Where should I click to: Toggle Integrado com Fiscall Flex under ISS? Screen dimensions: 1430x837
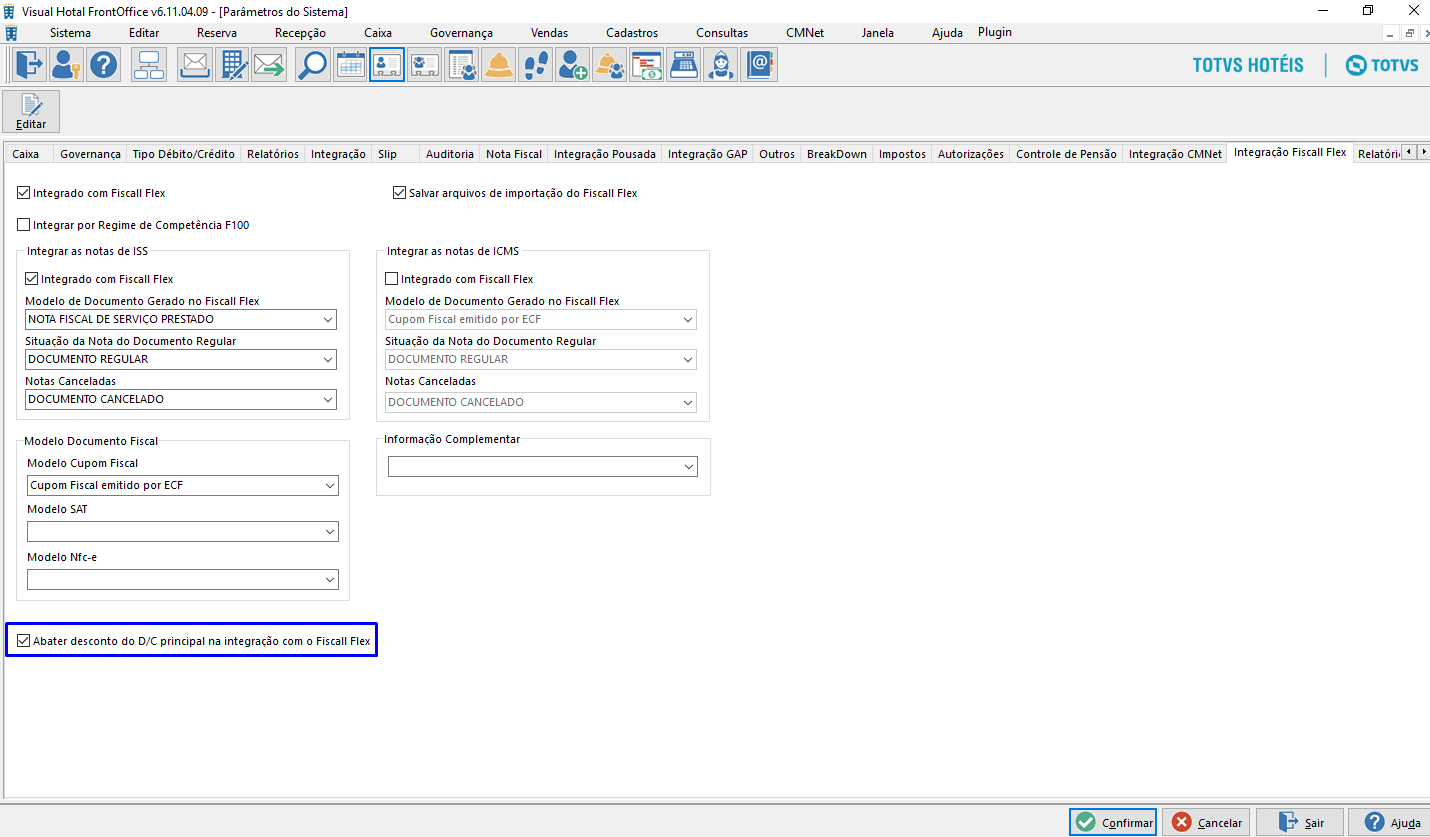[x=32, y=279]
